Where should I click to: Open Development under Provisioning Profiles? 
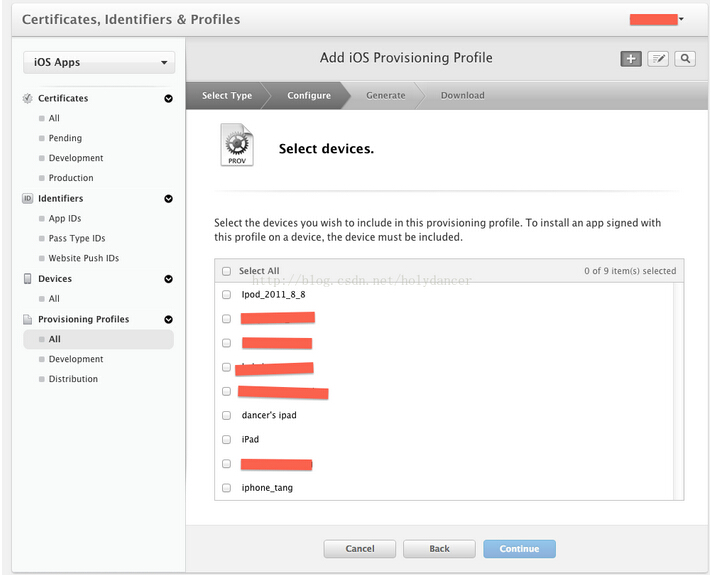point(76,359)
